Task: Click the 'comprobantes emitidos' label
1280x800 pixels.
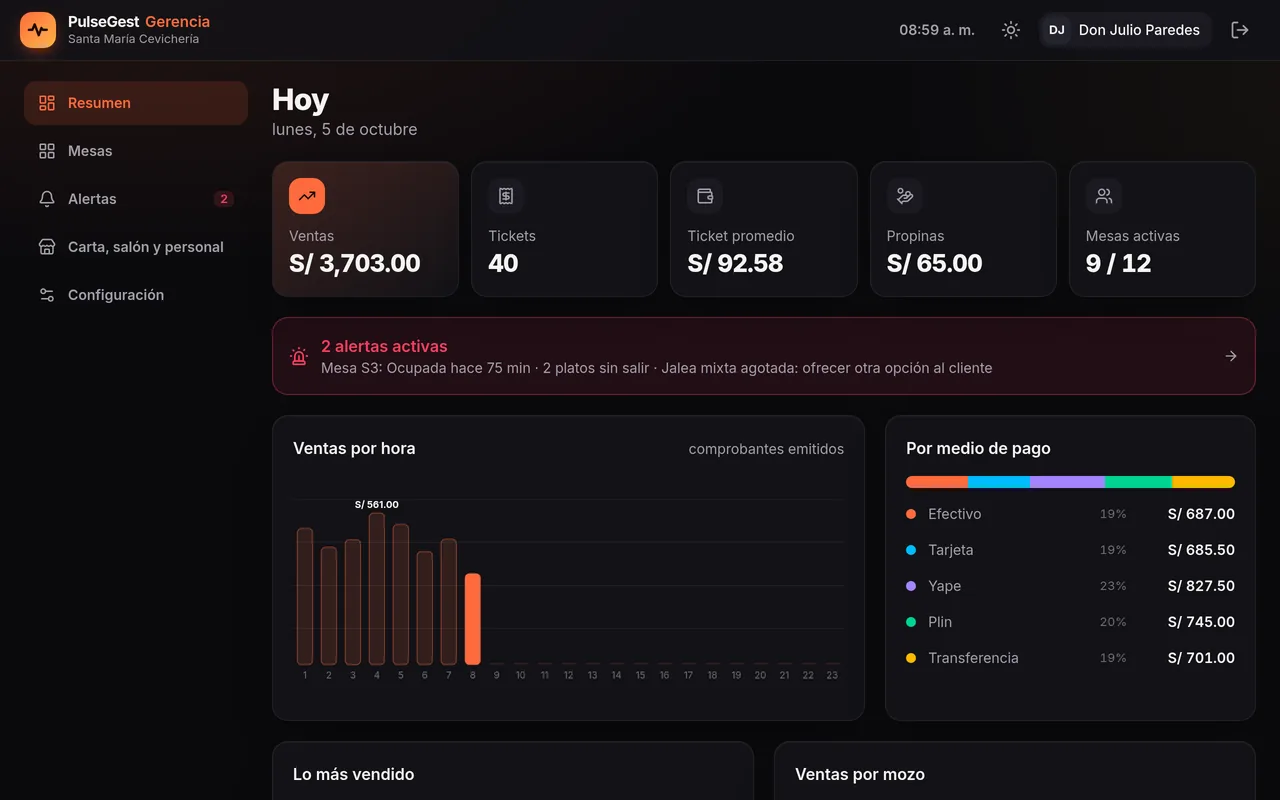Action: 766,449
